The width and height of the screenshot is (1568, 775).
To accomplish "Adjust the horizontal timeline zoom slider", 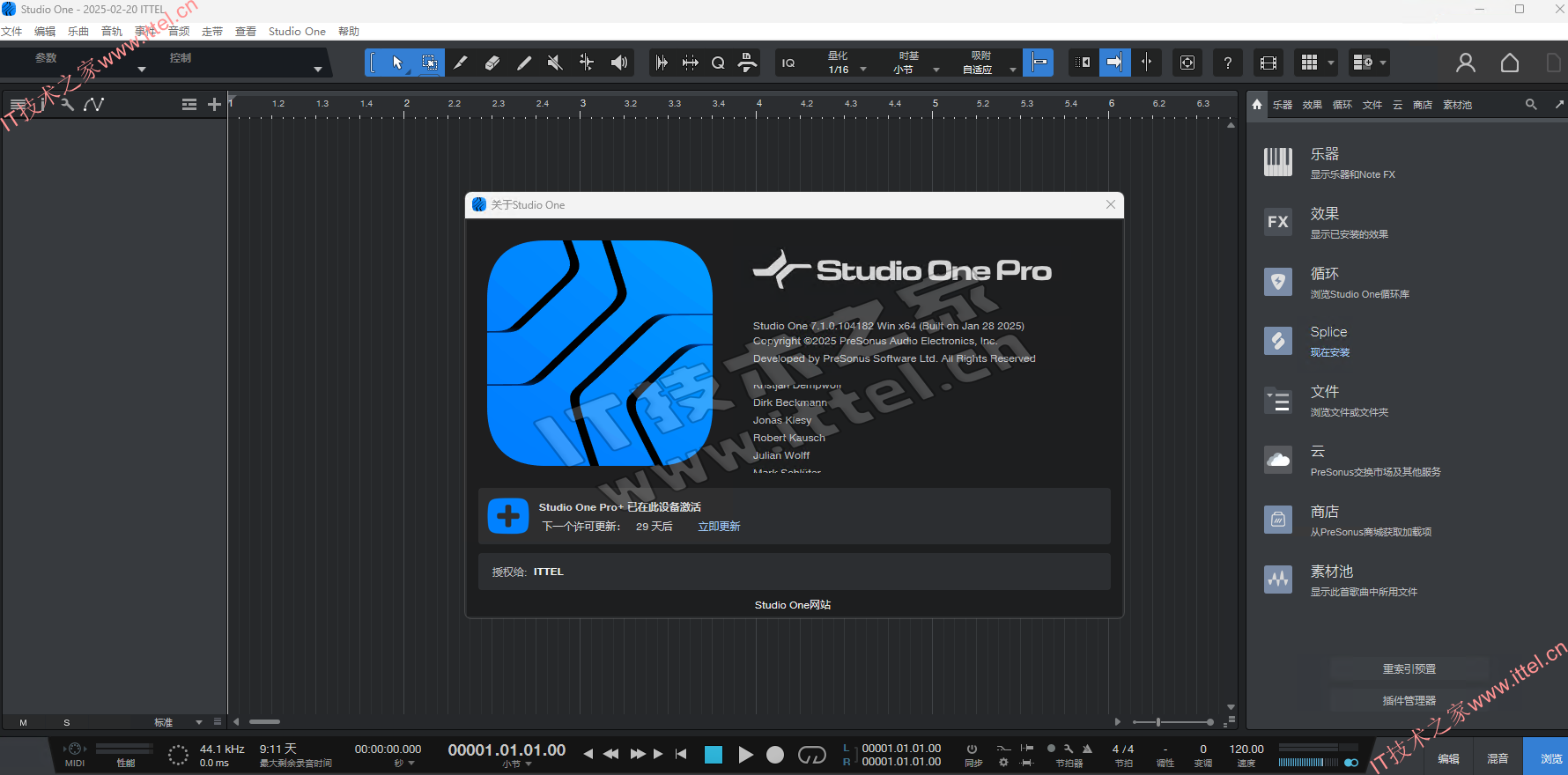I will [x=1173, y=722].
